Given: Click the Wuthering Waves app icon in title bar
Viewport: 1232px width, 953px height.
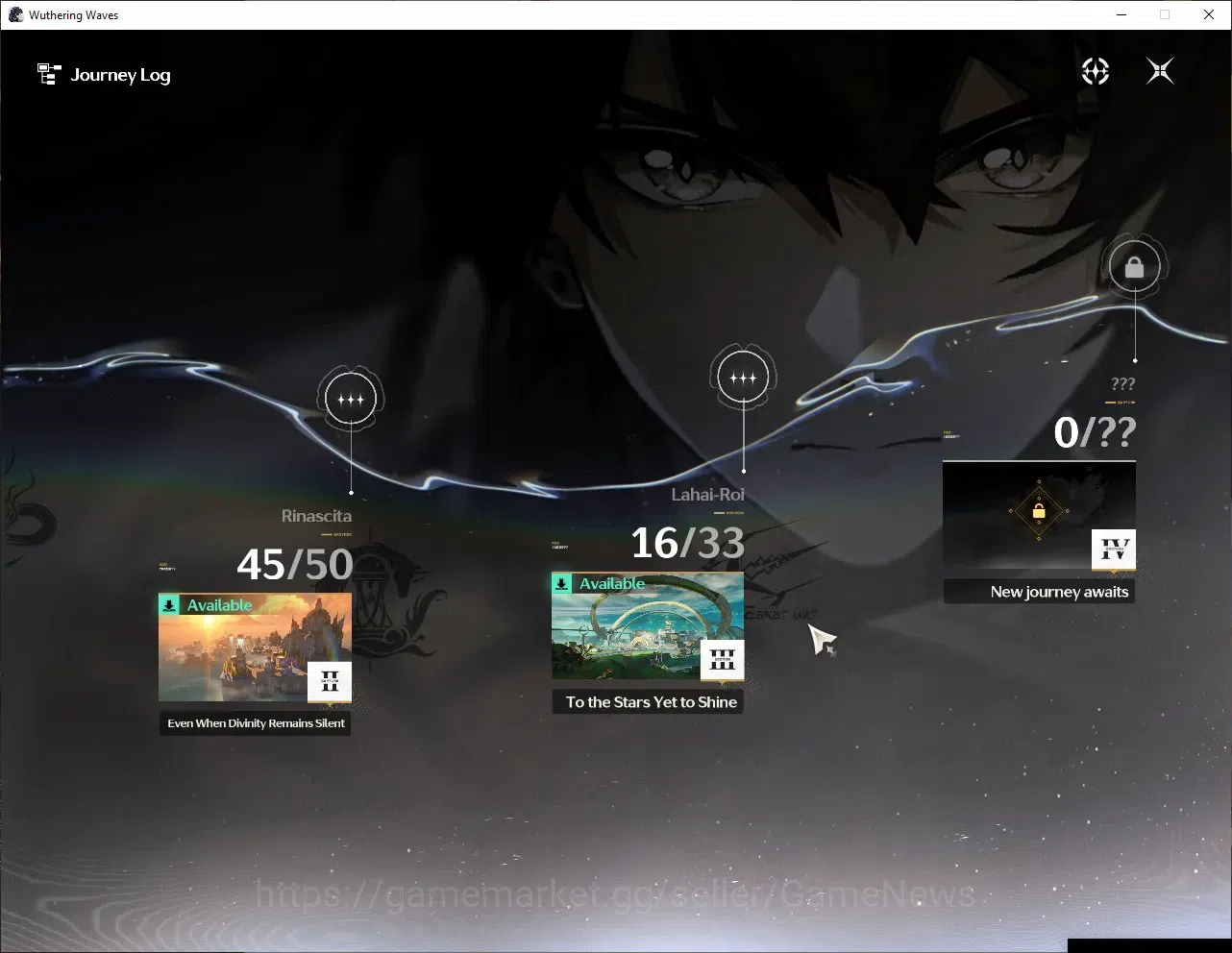Looking at the screenshot, I should (15, 14).
